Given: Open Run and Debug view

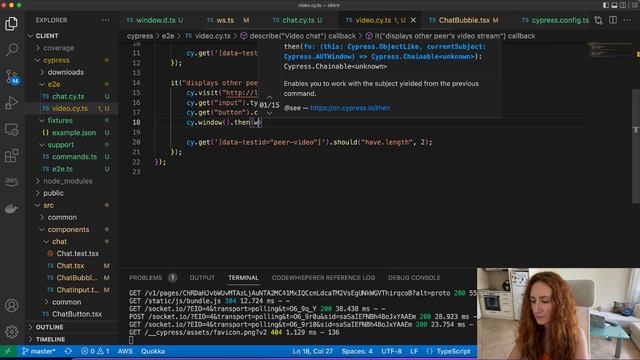Looking at the screenshot, I should click(x=11, y=102).
